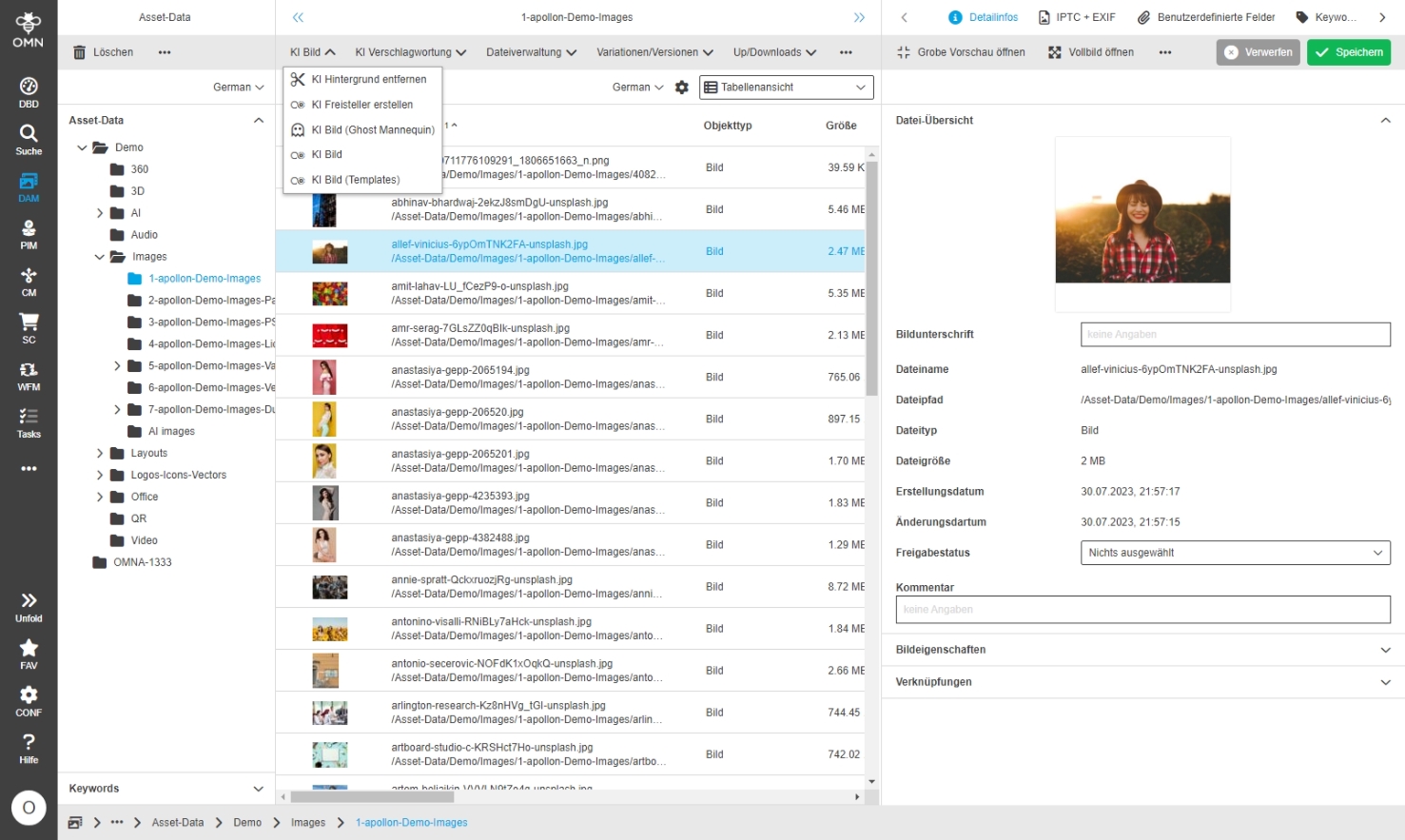Screen dimensions: 1405x840
Task: Click the Verwerfen button
Action: tap(1257, 52)
